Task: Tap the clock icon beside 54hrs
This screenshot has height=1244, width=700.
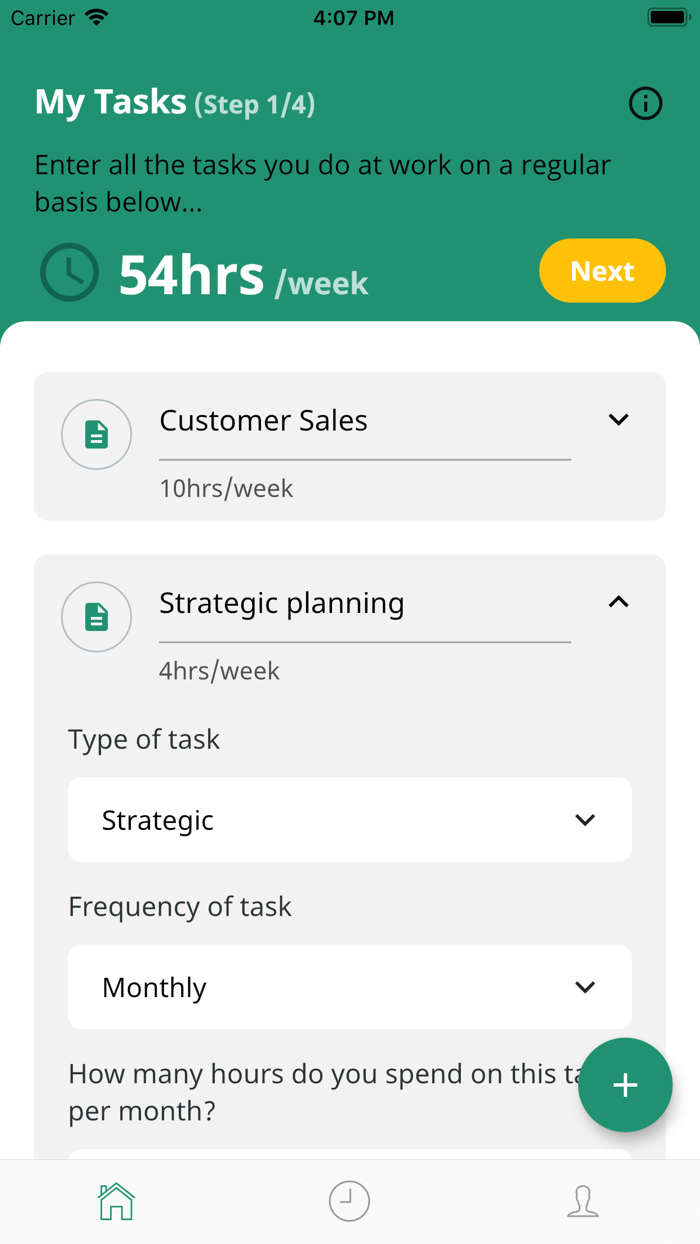Action: tap(69, 272)
